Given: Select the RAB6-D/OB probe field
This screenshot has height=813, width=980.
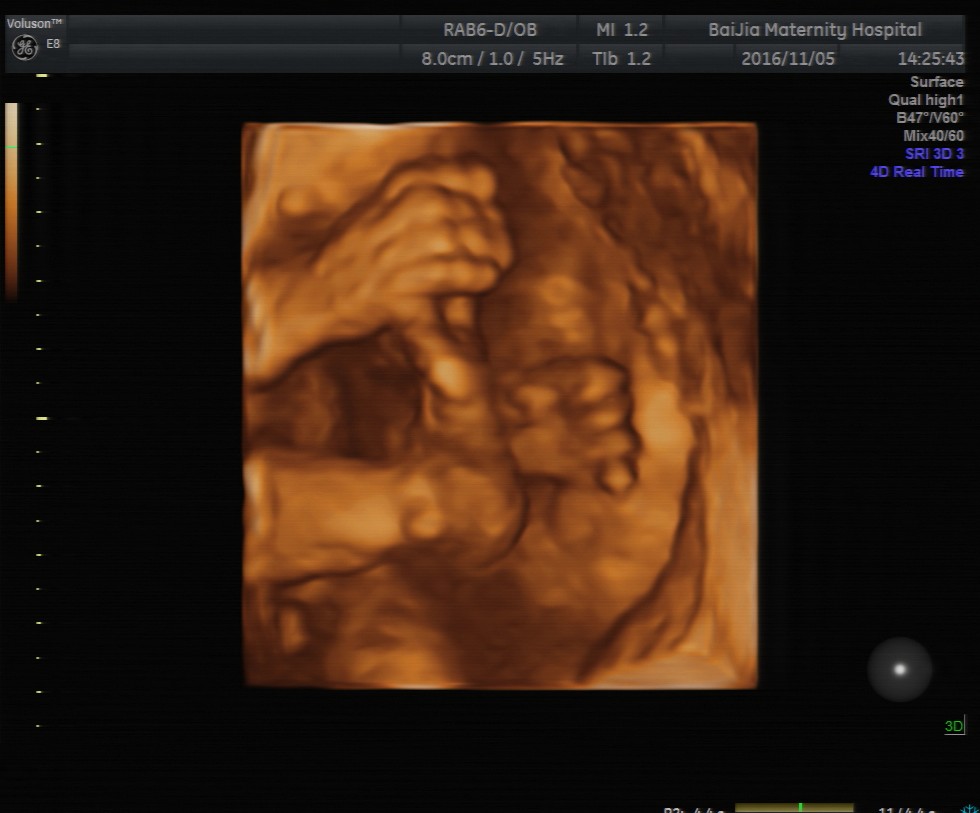Looking at the screenshot, I should tap(492, 30).
